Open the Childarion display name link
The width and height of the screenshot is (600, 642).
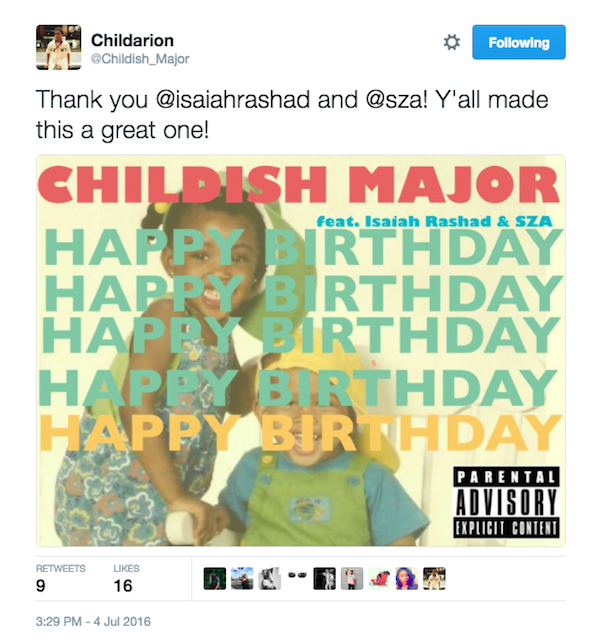click(x=132, y=40)
